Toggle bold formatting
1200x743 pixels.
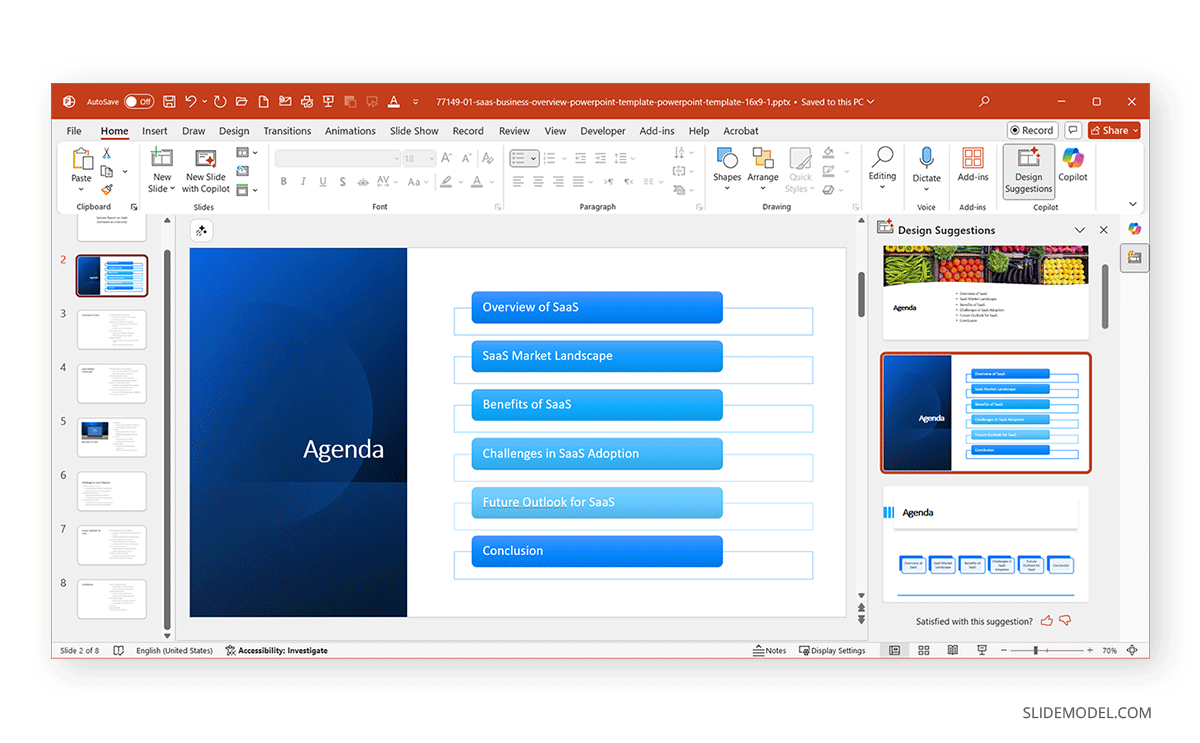pos(284,181)
